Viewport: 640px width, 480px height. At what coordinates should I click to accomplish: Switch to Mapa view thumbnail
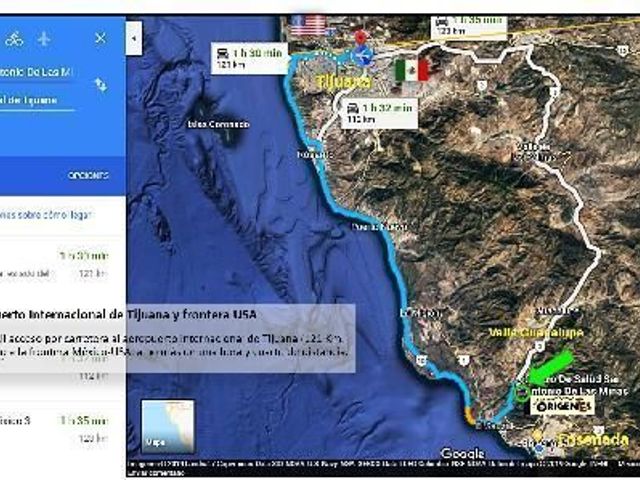[168, 427]
